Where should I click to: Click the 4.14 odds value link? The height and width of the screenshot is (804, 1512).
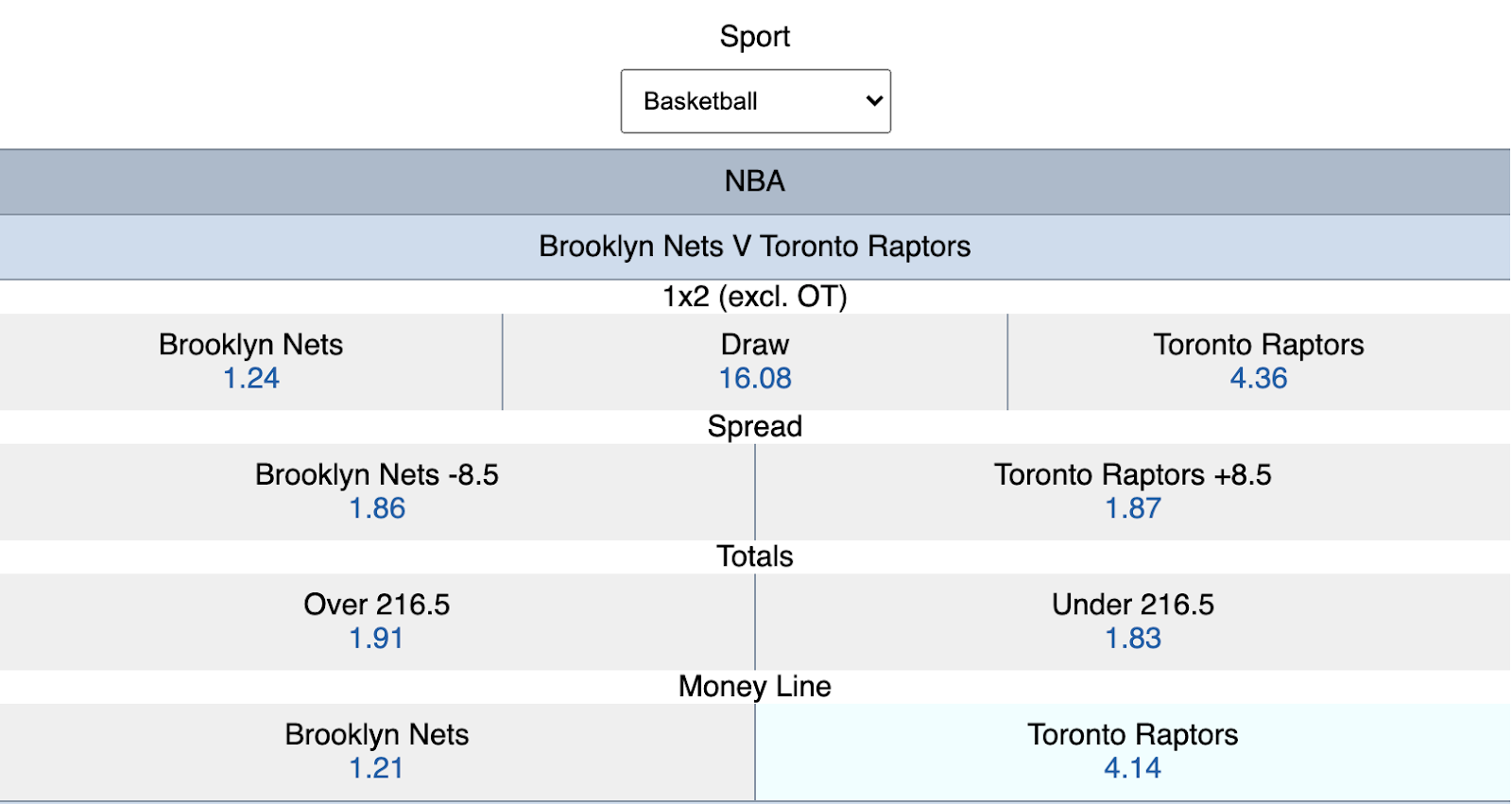1133,768
